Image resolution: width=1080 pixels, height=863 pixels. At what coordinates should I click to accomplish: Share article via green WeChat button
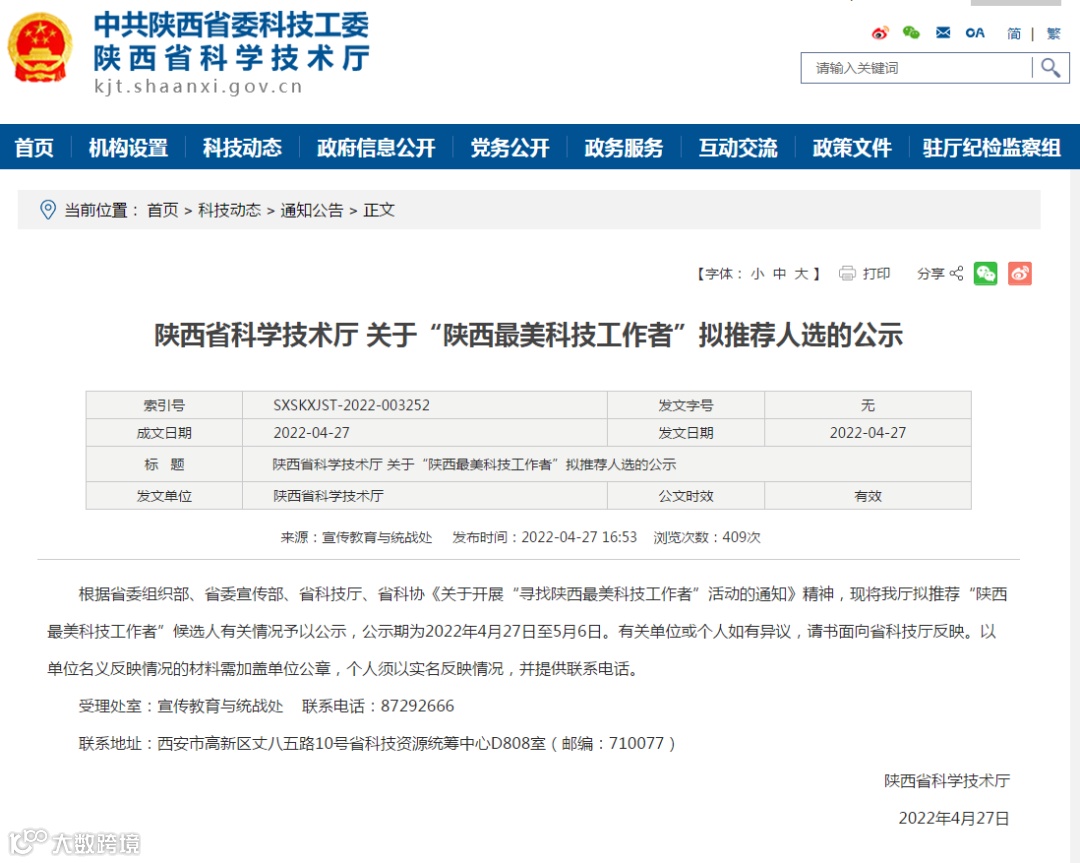[x=986, y=273]
